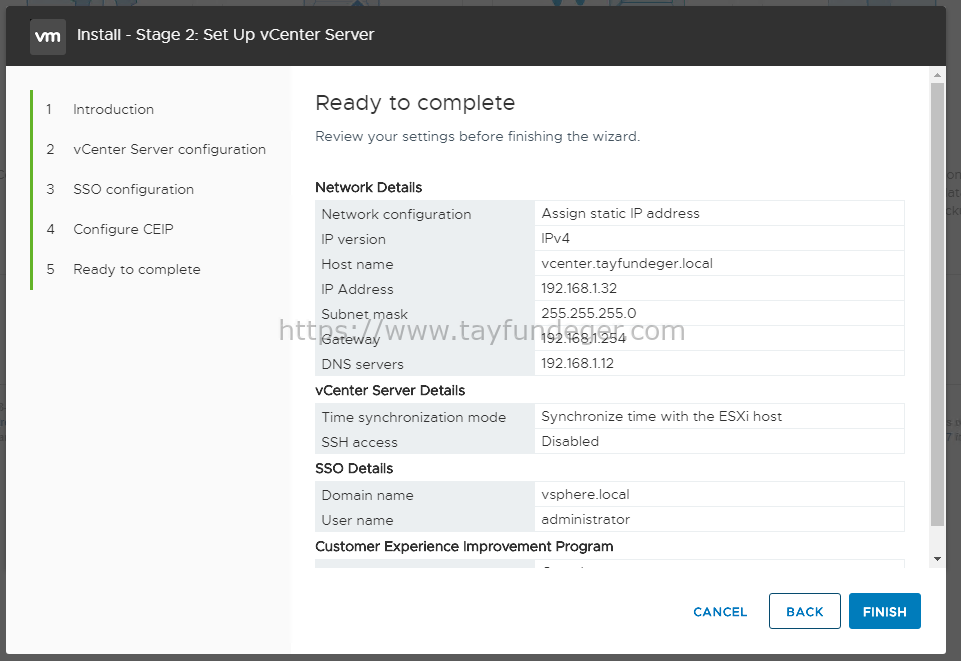Click the IPv4 value
The width and height of the screenshot is (961, 661).
pos(555,238)
